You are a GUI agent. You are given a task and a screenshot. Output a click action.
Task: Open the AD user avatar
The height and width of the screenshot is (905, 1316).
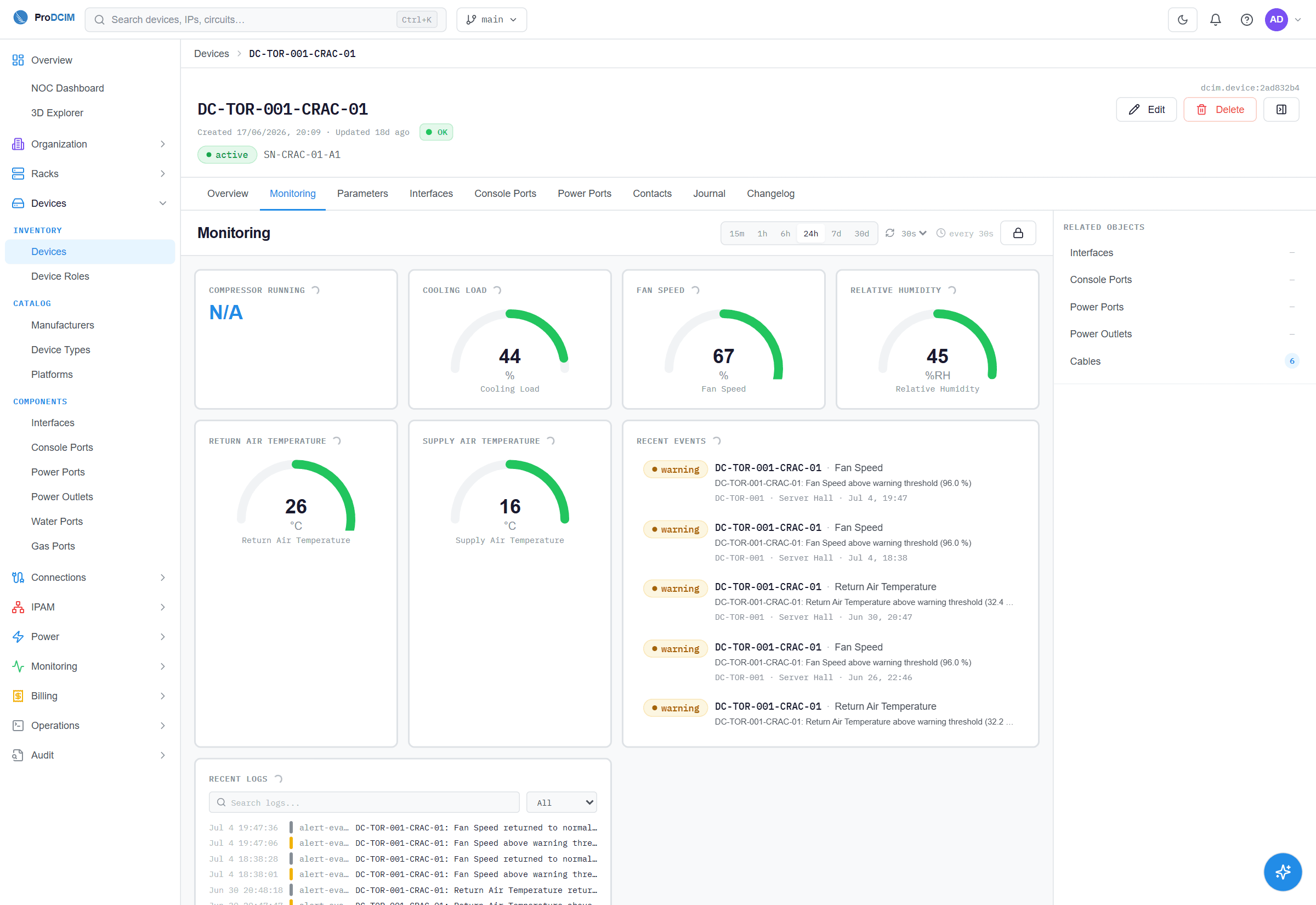pyautogui.click(x=1275, y=20)
